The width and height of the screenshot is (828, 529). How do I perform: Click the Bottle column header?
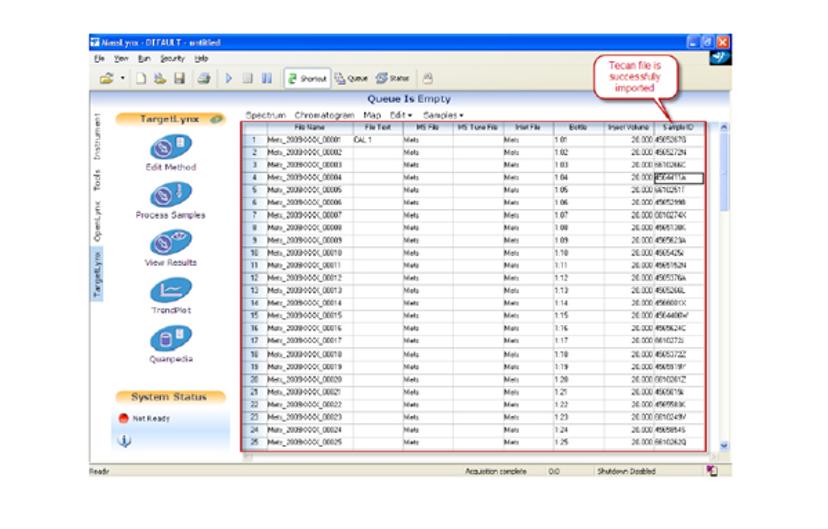pos(578,127)
